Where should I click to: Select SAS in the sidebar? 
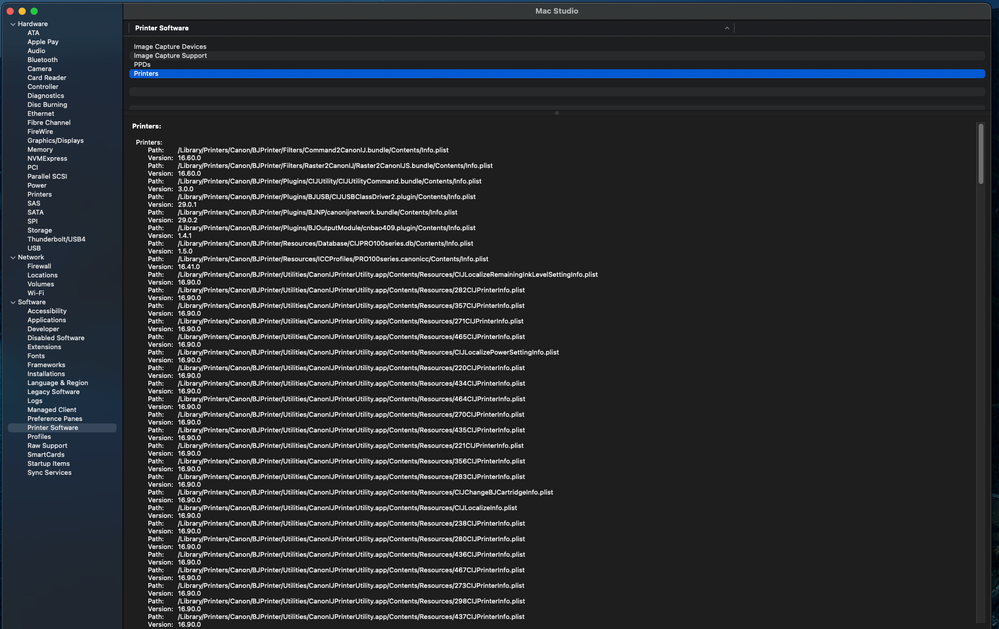pos(34,203)
